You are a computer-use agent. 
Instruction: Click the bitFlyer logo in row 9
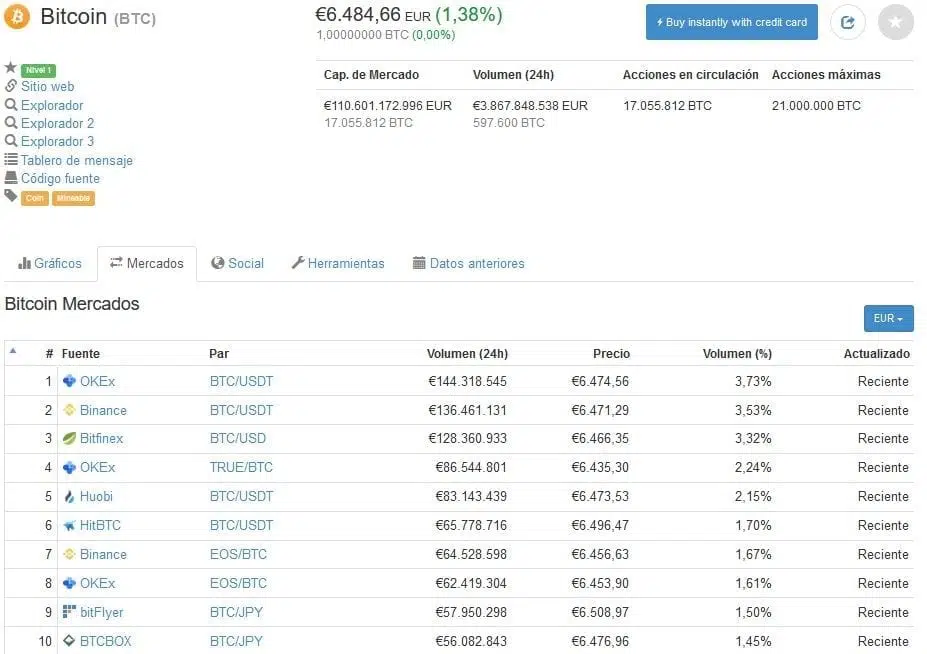(69, 611)
